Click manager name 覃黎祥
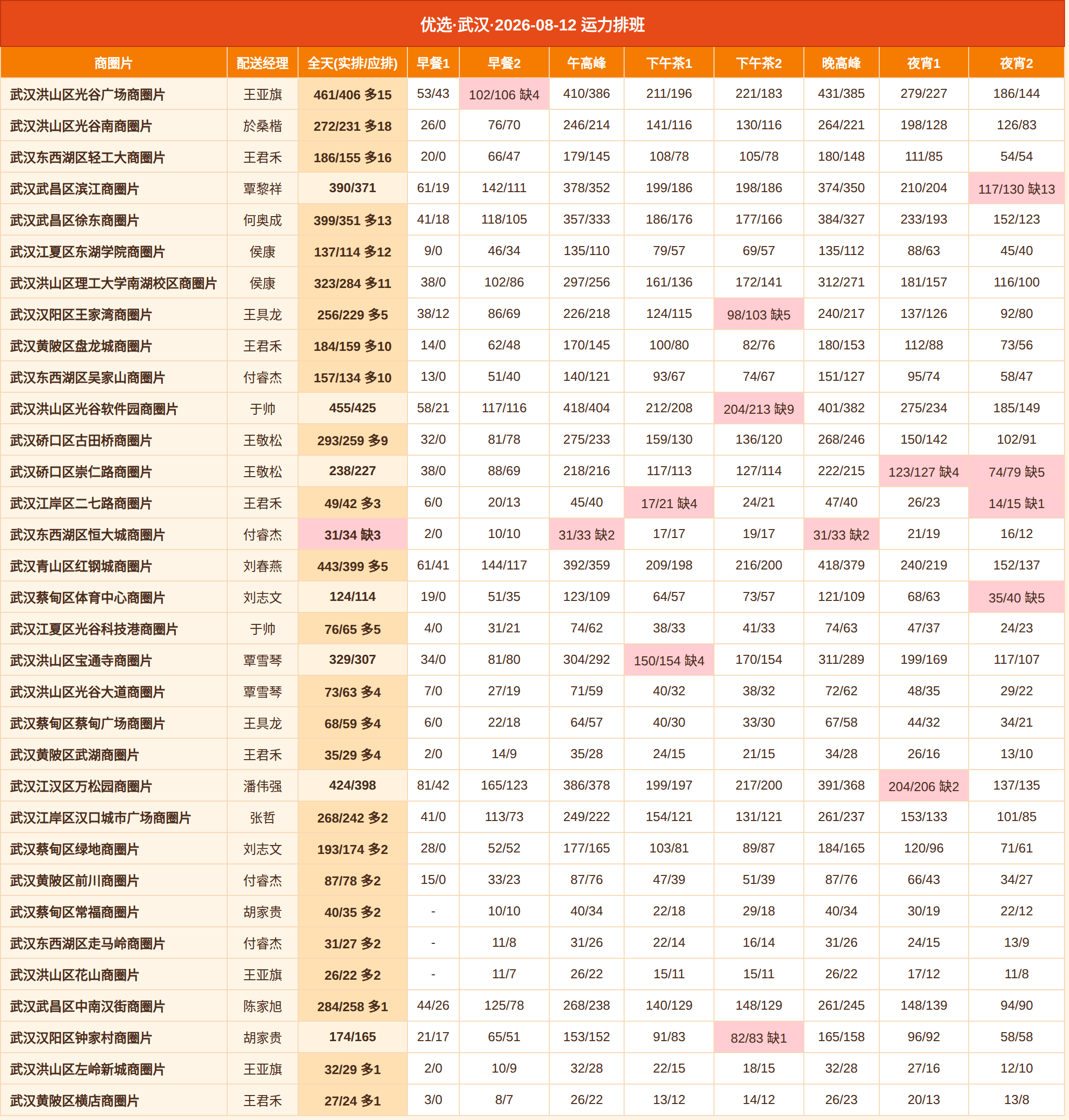The height and width of the screenshot is (1120, 1069). click(262, 189)
